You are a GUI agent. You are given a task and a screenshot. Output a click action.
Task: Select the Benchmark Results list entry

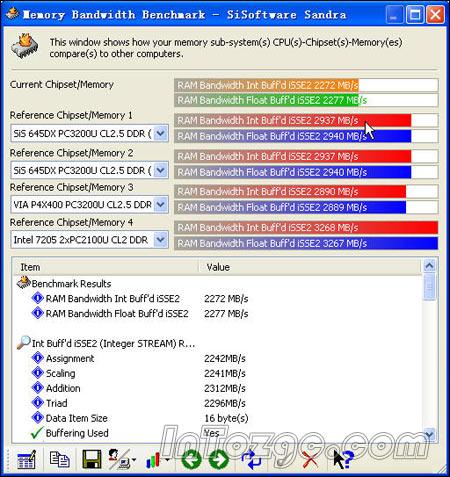(71, 284)
